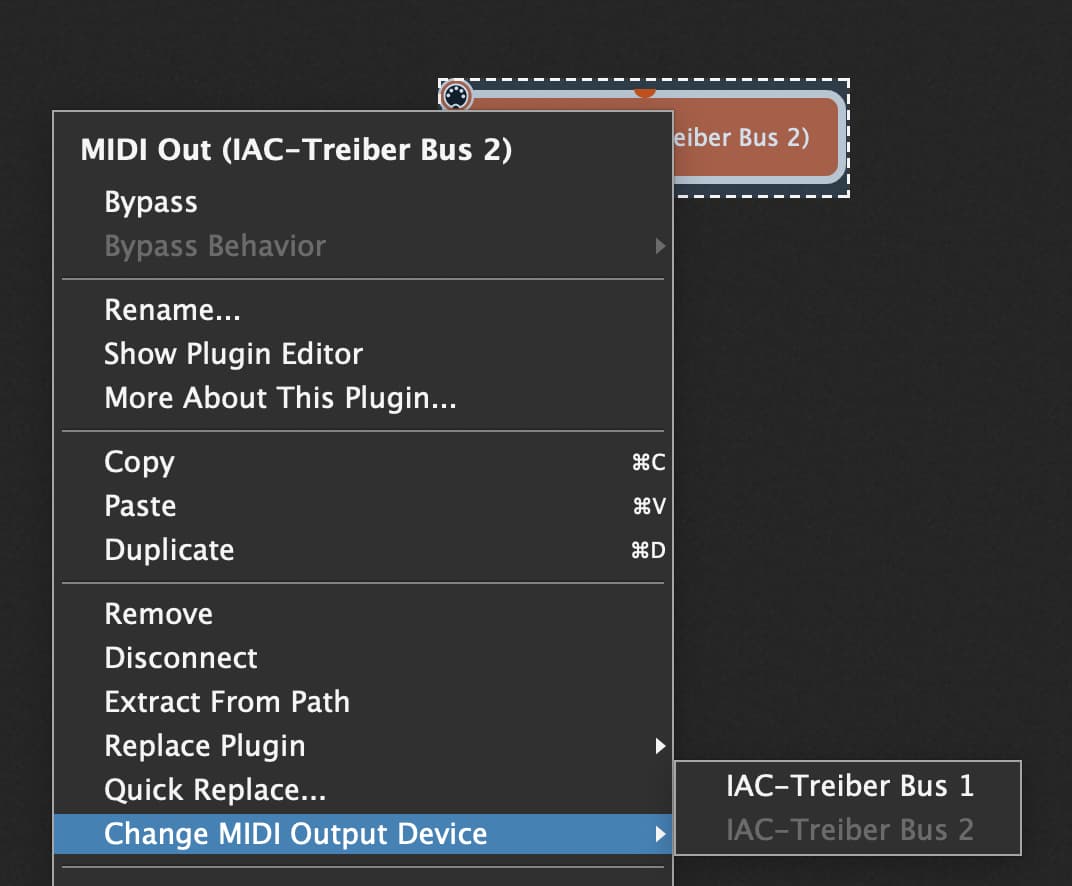Select More About This Plugin...
Image resolution: width=1072 pixels, height=886 pixels.
point(280,398)
